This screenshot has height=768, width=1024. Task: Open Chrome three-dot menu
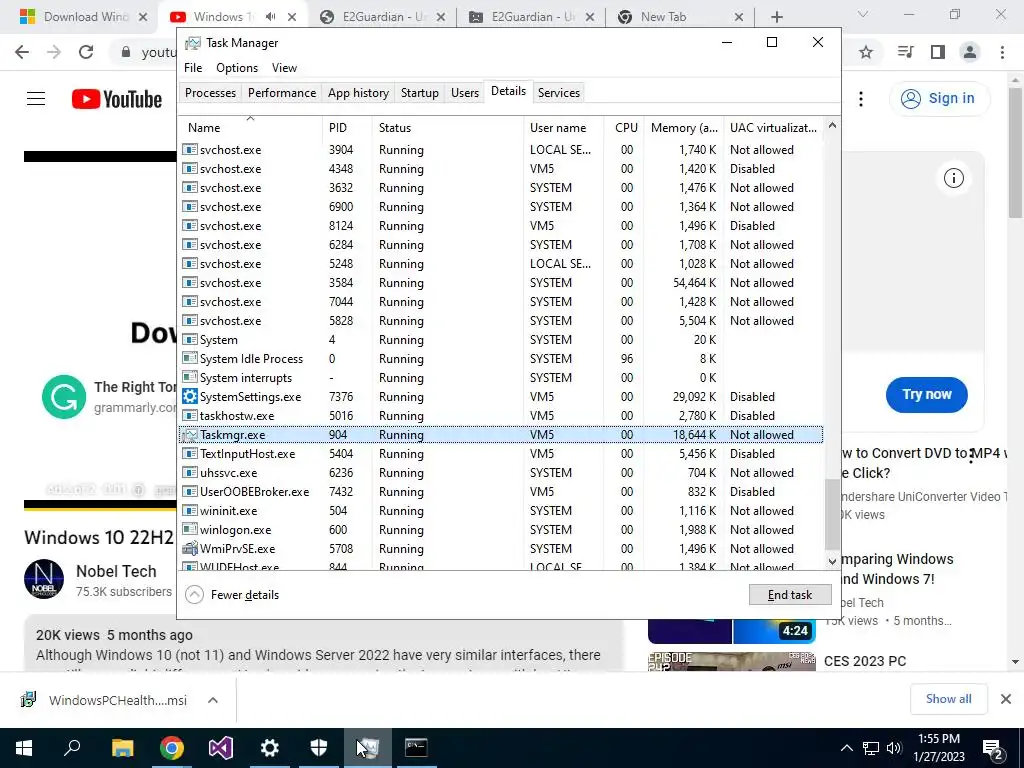[1002, 52]
